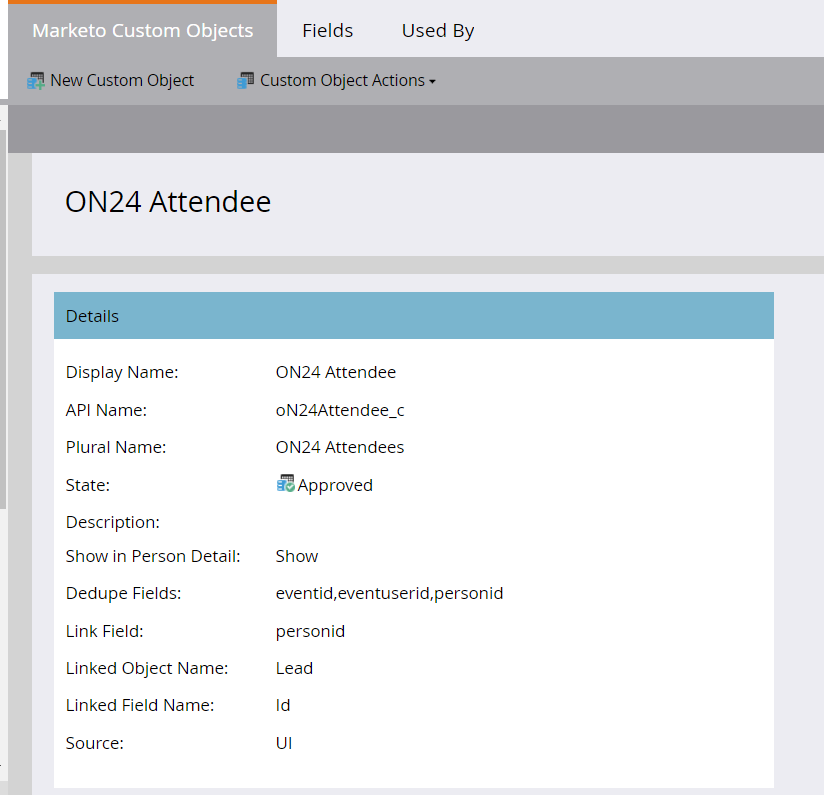Screen dimensions: 824x795
Task: Select the ON24 Attendee page title
Action: click(168, 201)
